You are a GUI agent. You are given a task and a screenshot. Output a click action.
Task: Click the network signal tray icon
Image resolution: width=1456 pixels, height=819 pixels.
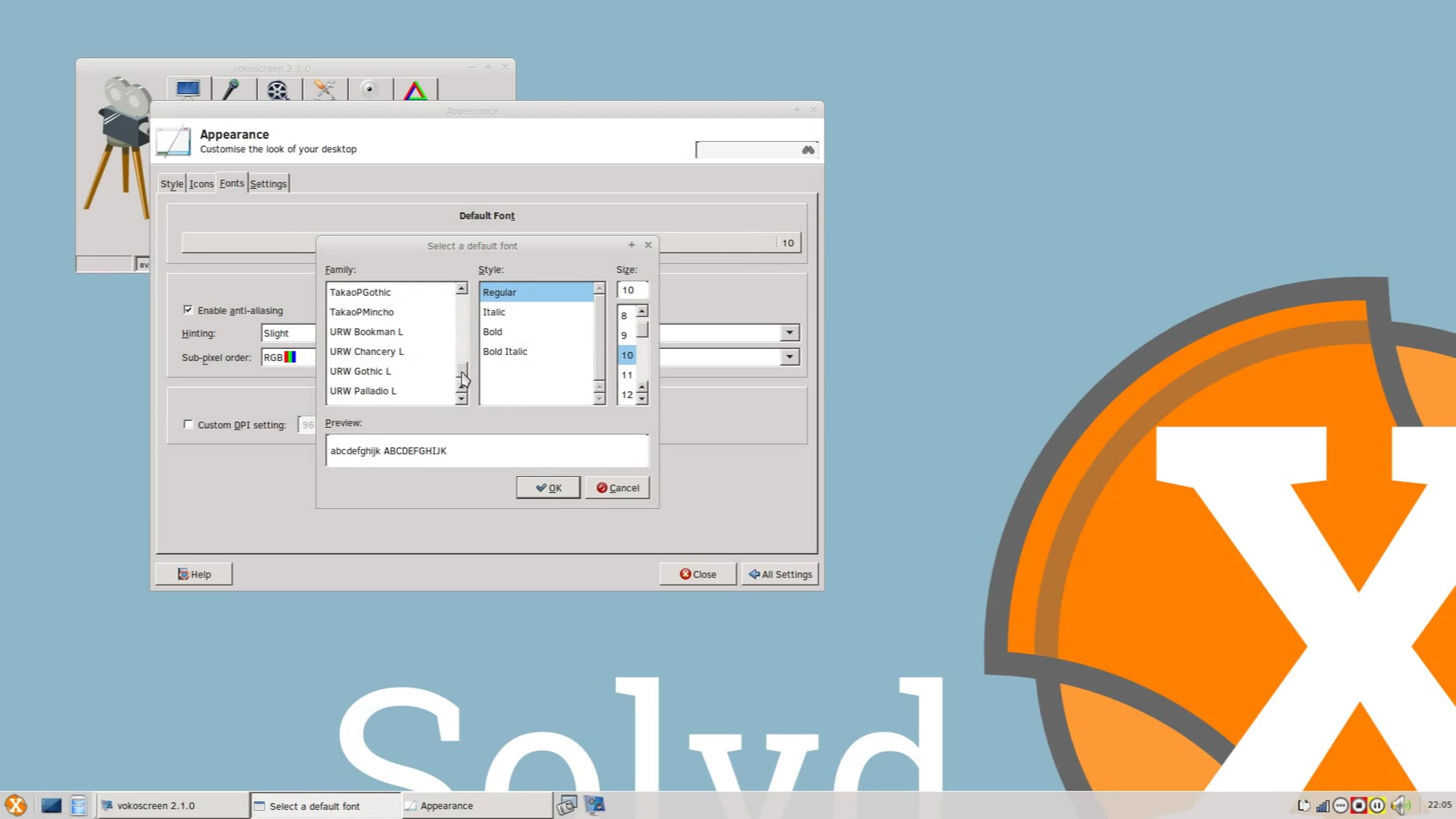click(1323, 806)
